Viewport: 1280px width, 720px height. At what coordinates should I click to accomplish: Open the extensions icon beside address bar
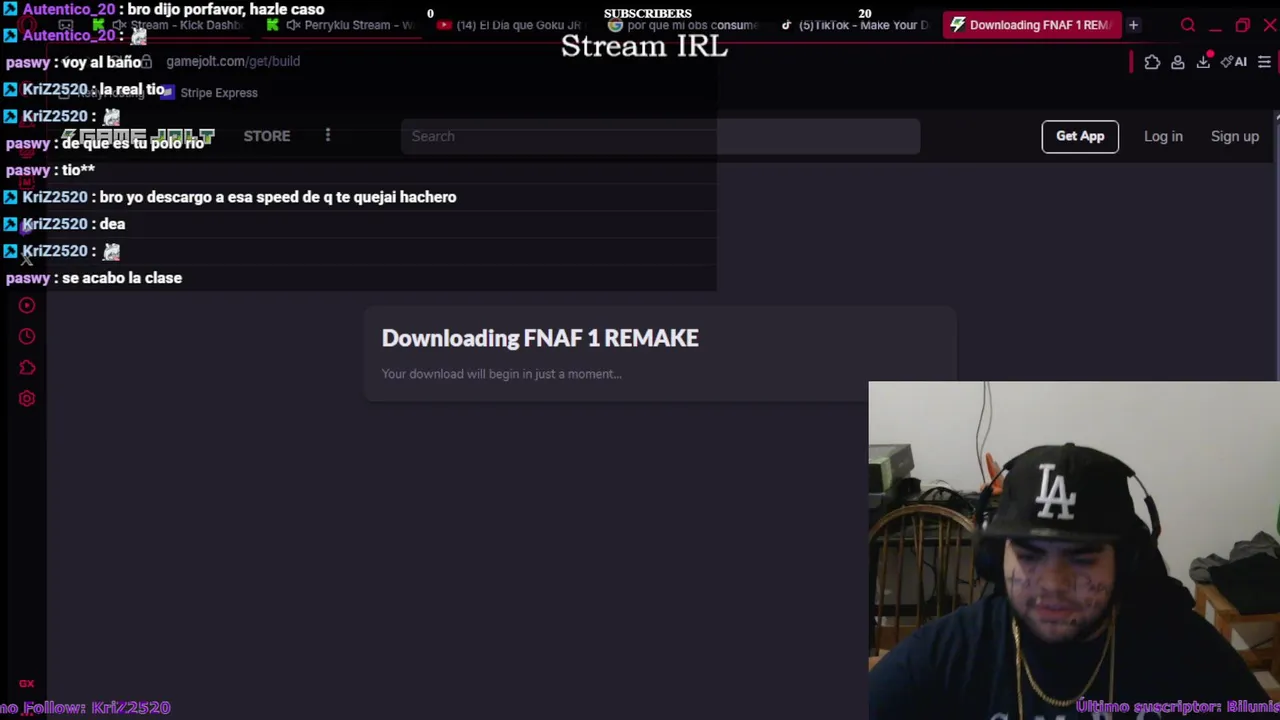1152,62
